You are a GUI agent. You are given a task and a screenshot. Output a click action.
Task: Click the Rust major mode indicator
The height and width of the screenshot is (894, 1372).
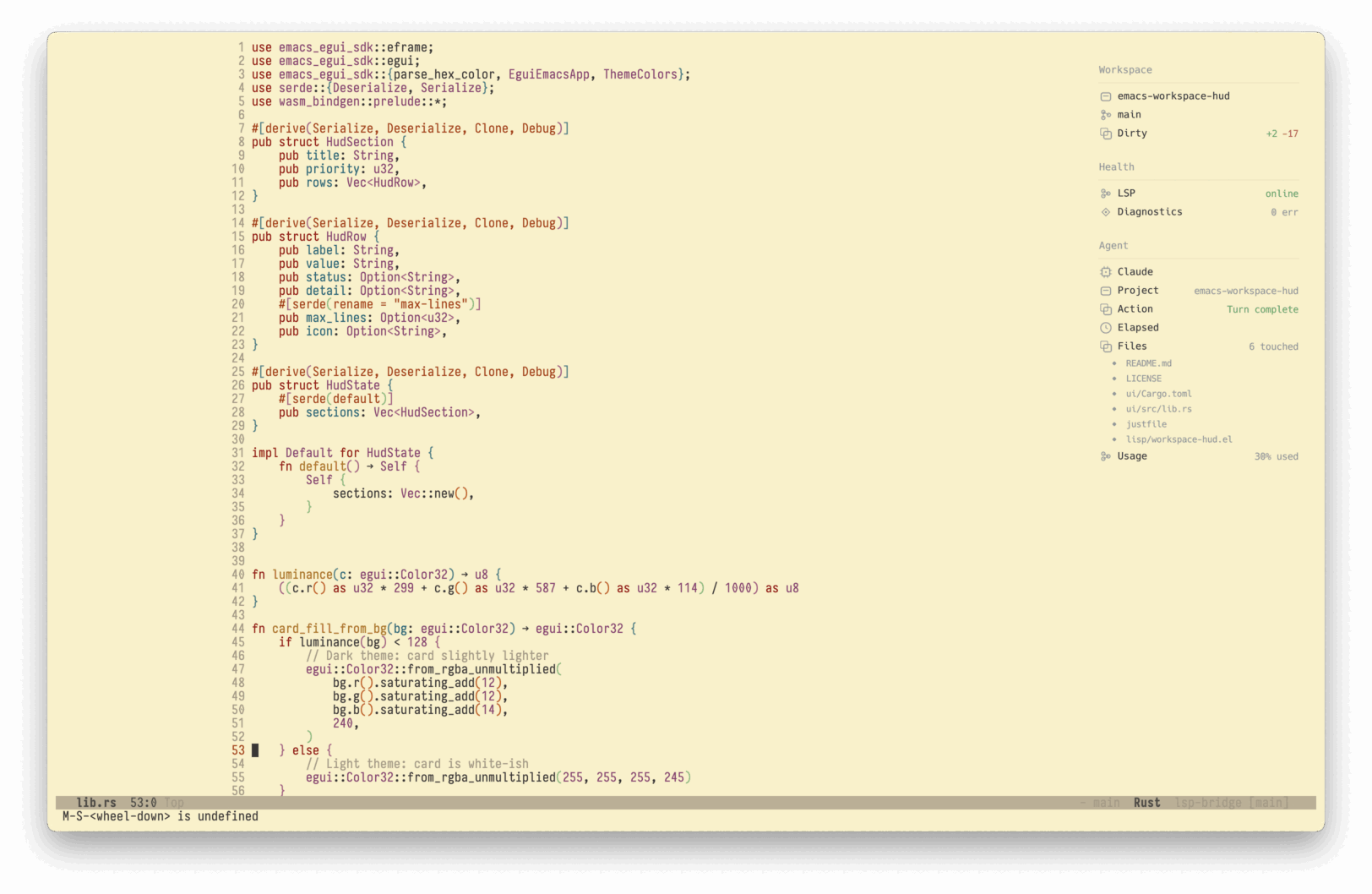click(1146, 803)
